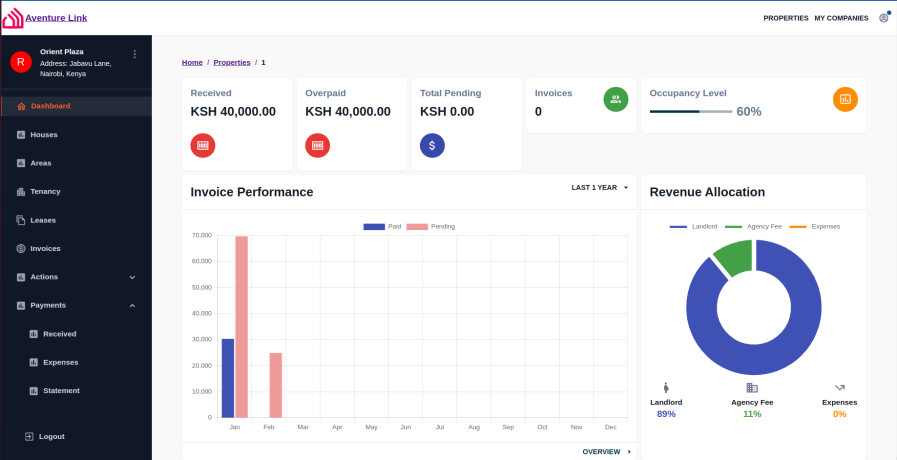Toggle Paid series in chart legend

point(383,227)
